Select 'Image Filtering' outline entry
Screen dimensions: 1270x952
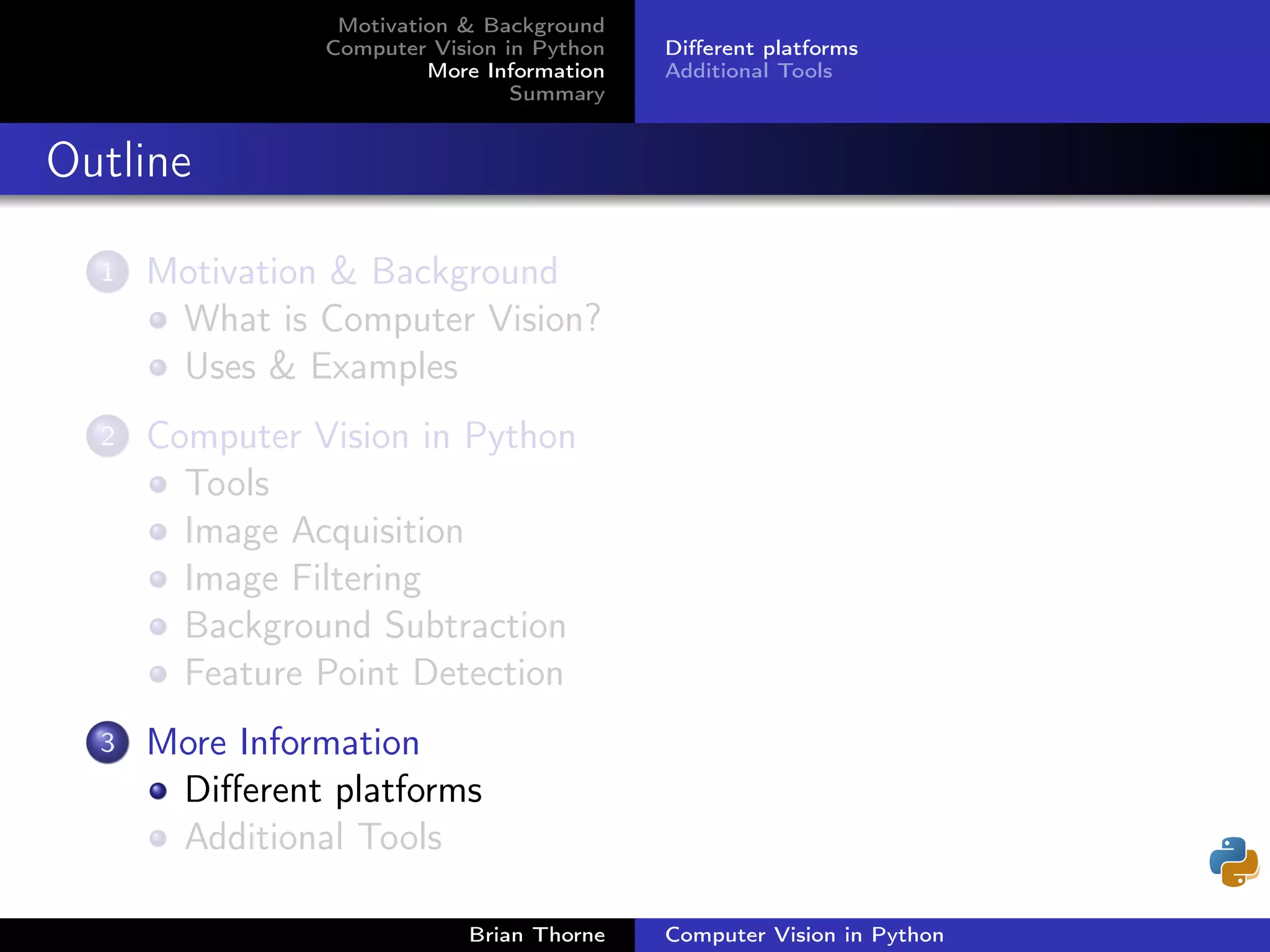tap(303, 579)
